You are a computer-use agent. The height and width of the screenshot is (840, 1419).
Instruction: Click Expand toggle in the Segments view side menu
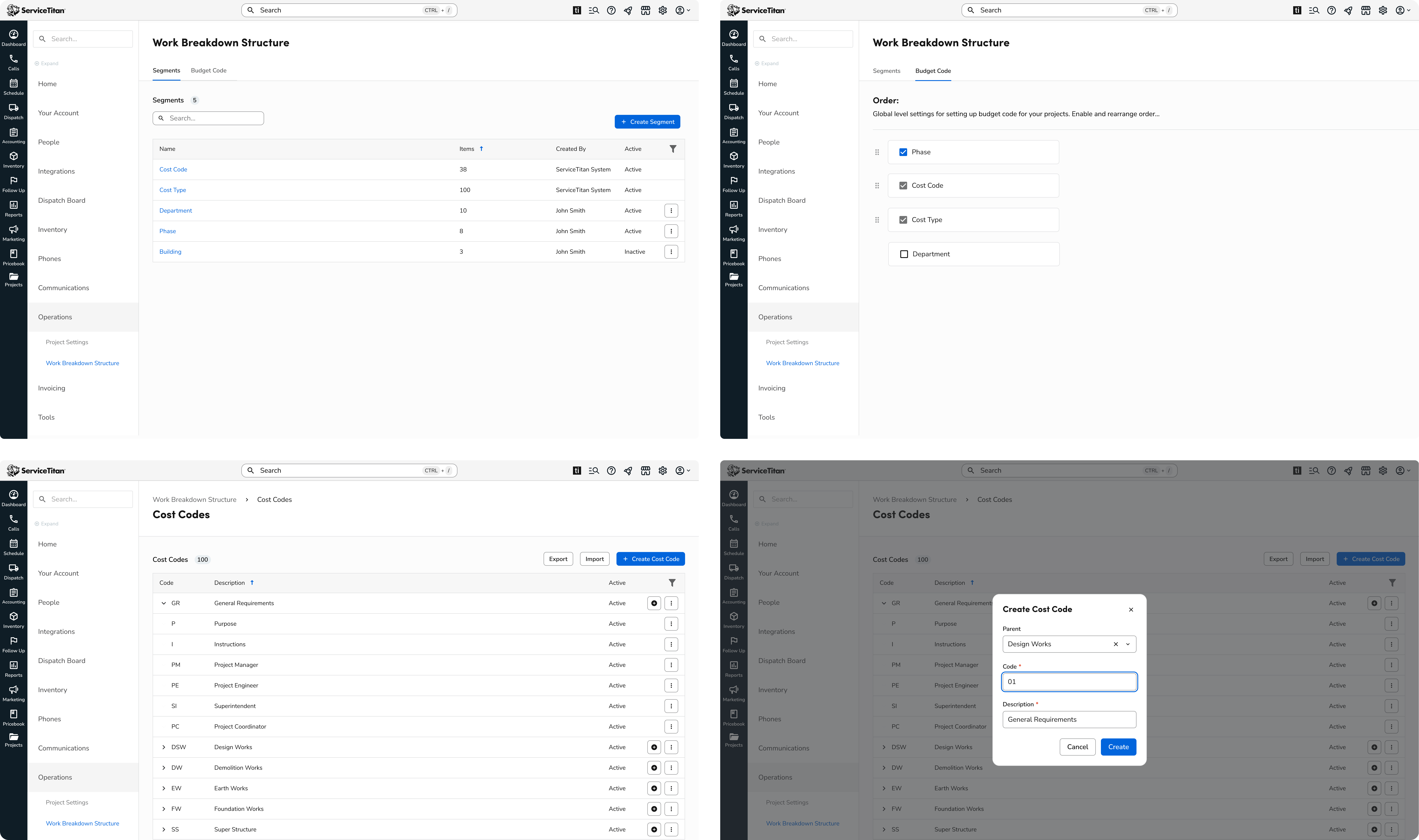coord(47,63)
